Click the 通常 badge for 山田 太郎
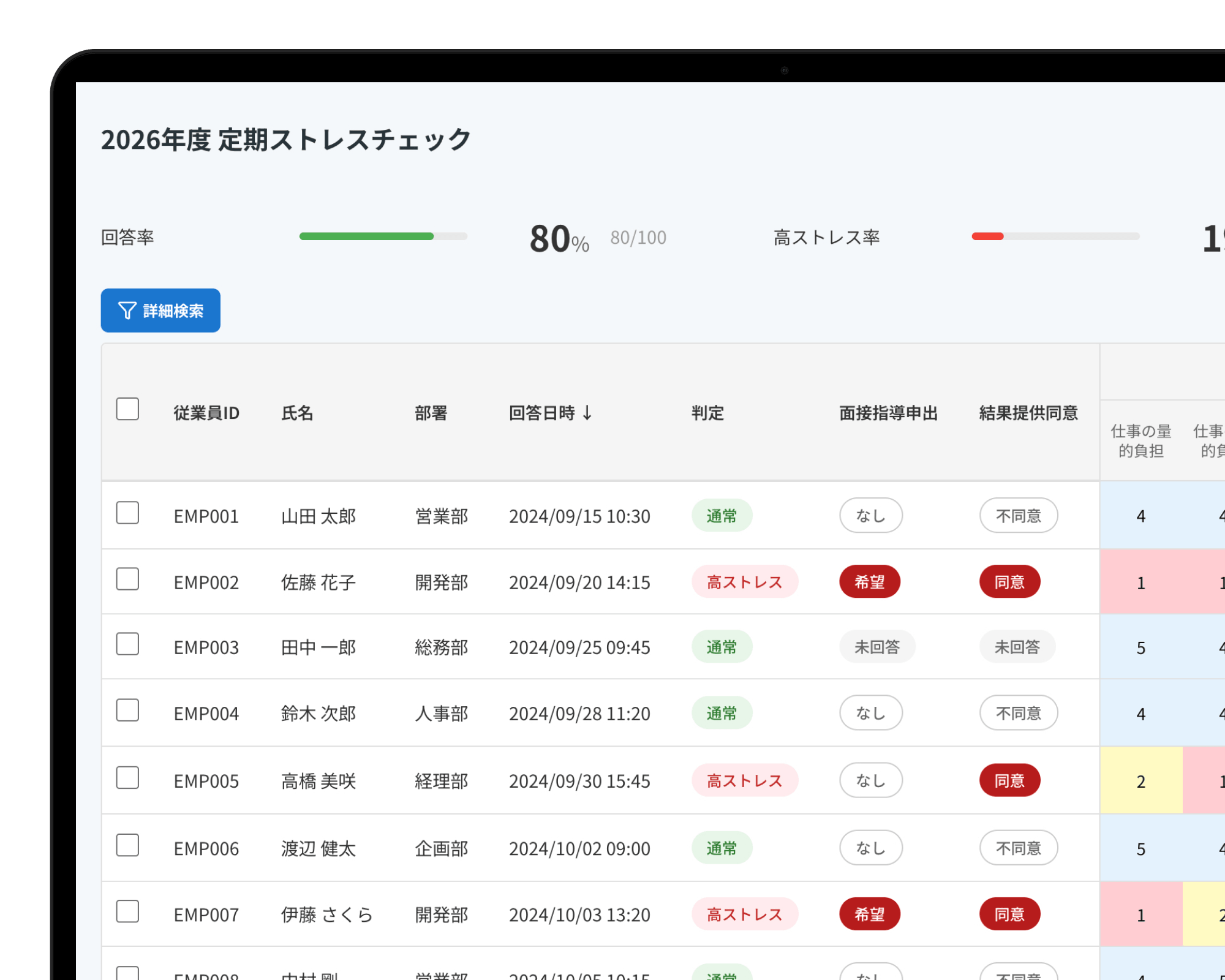 [x=722, y=516]
